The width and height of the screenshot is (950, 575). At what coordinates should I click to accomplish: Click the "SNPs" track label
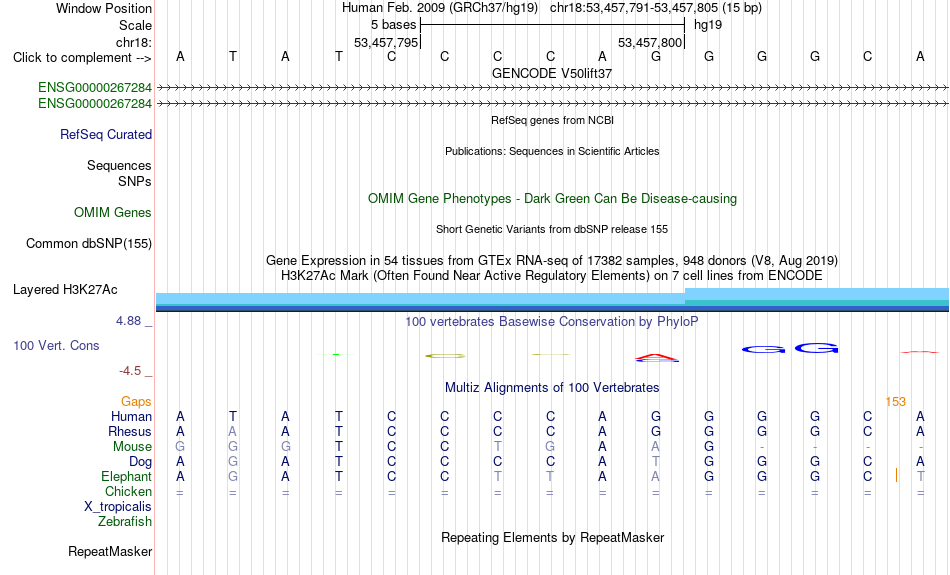point(135,181)
